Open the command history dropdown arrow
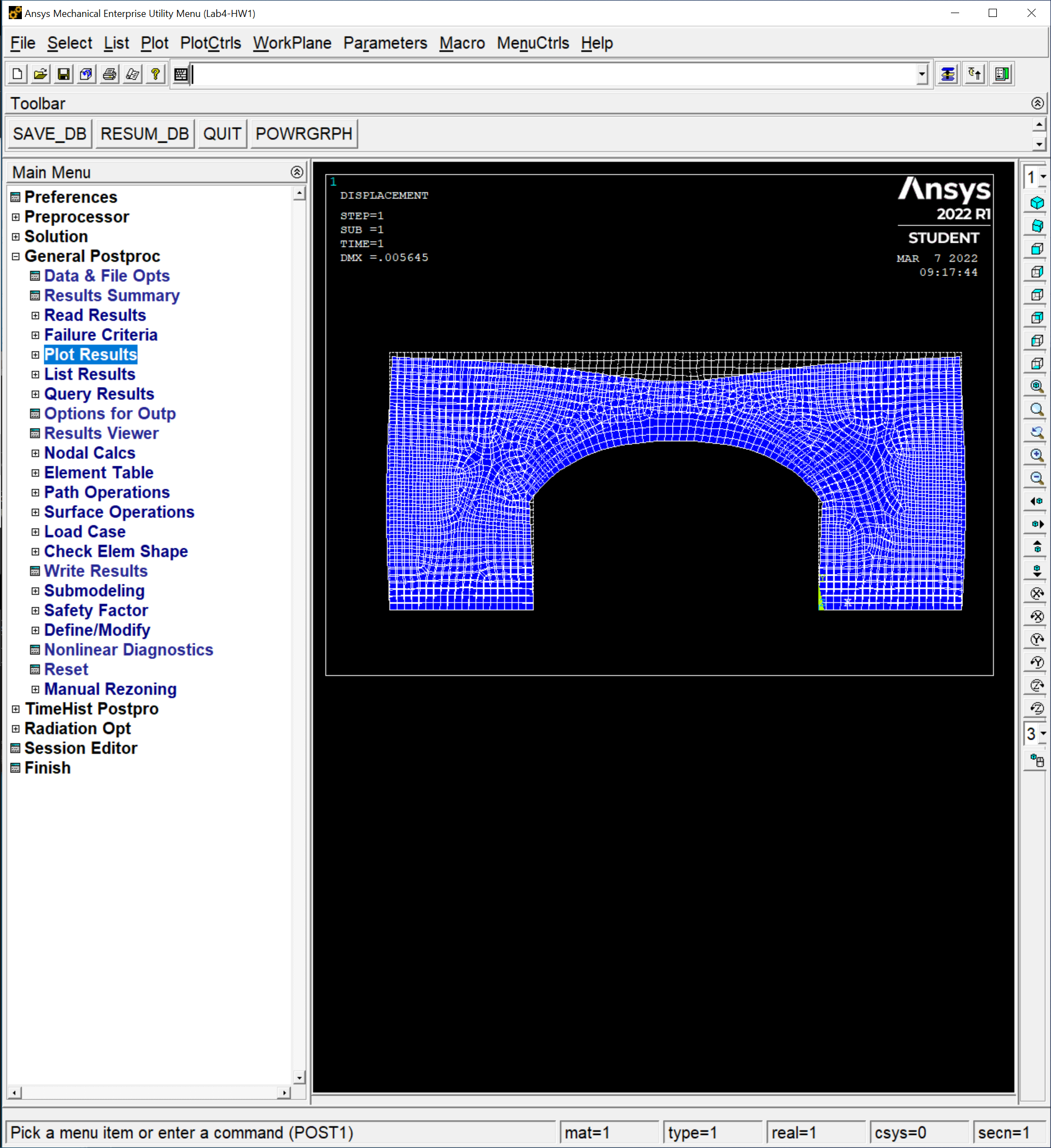The image size is (1051, 1148). tap(922, 74)
